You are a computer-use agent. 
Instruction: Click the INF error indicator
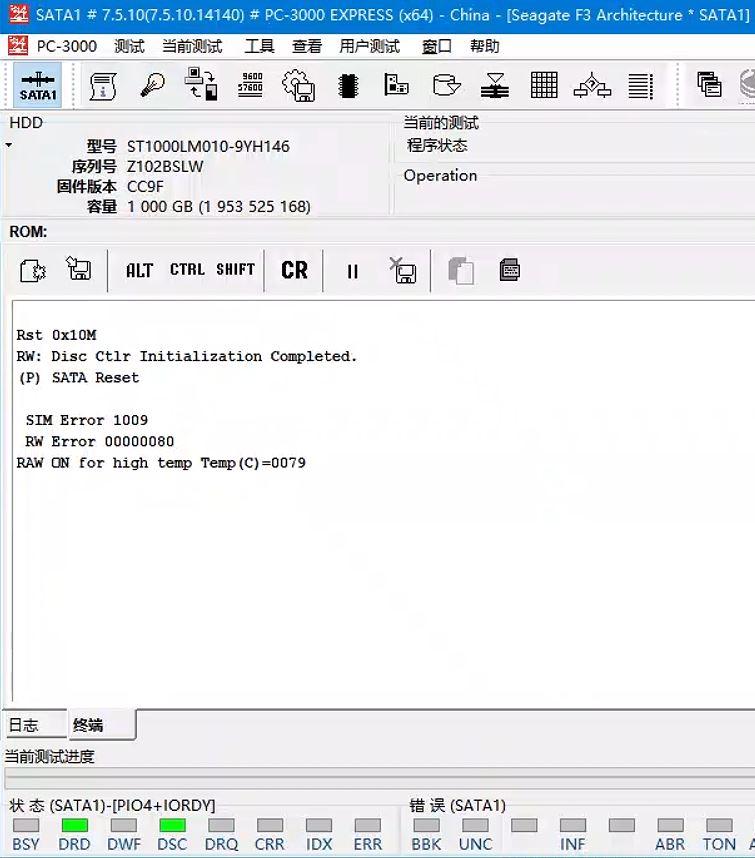[x=573, y=825]
